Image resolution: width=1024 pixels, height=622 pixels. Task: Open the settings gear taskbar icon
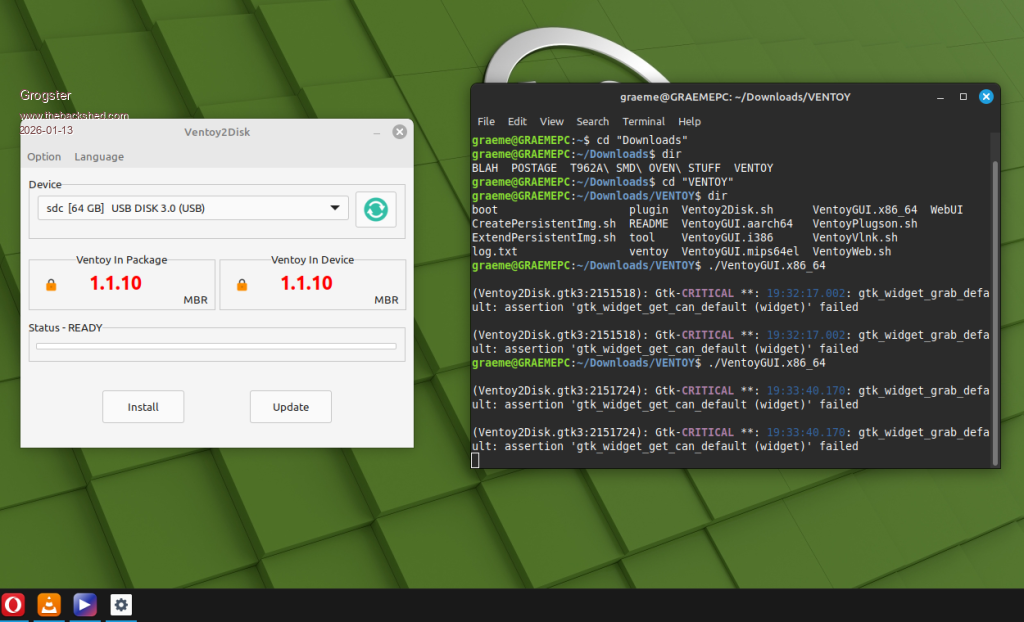(121, 604)
